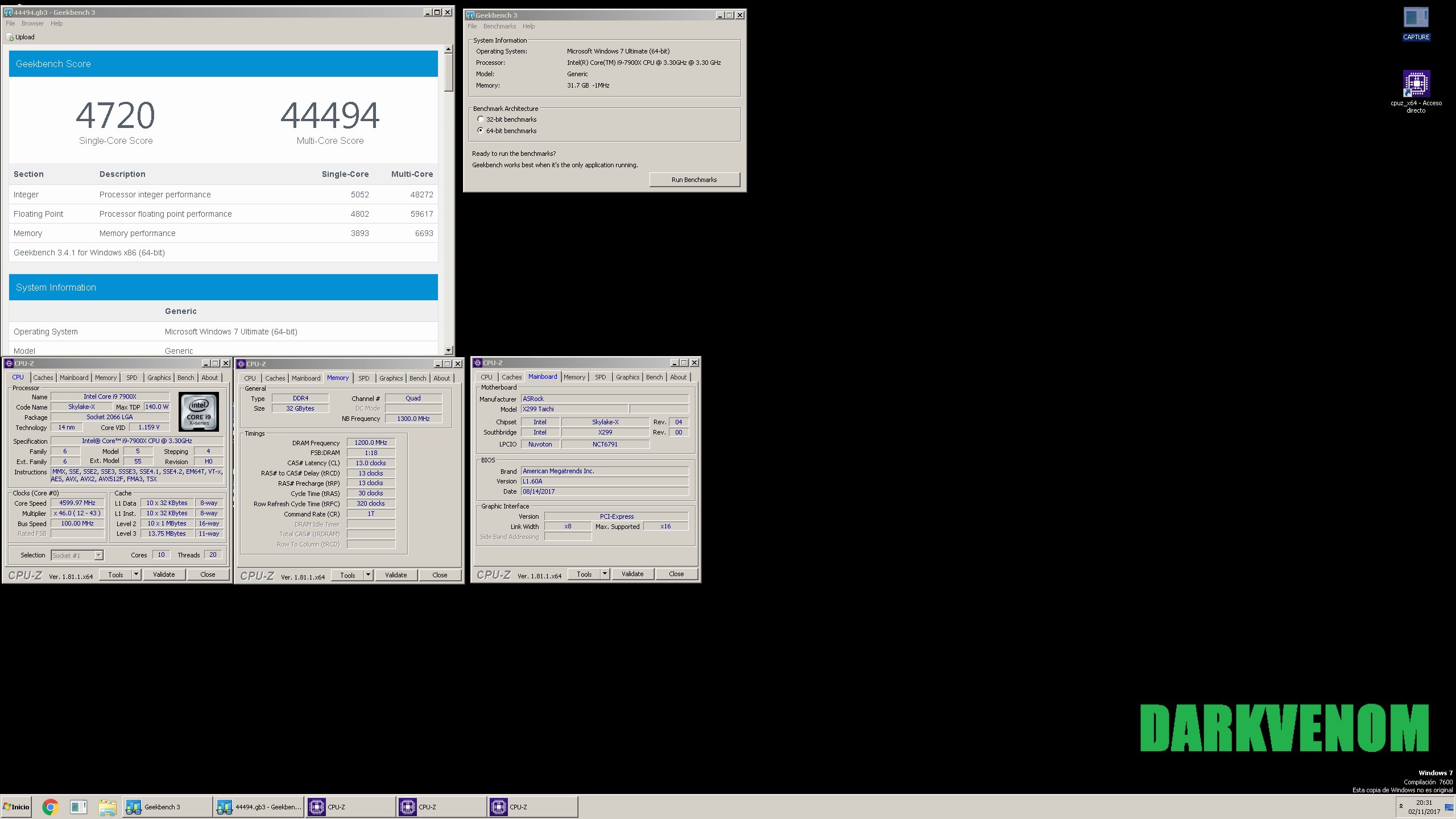
Task: Open Help menu in 44494.gb3 window
Action: 56,23
